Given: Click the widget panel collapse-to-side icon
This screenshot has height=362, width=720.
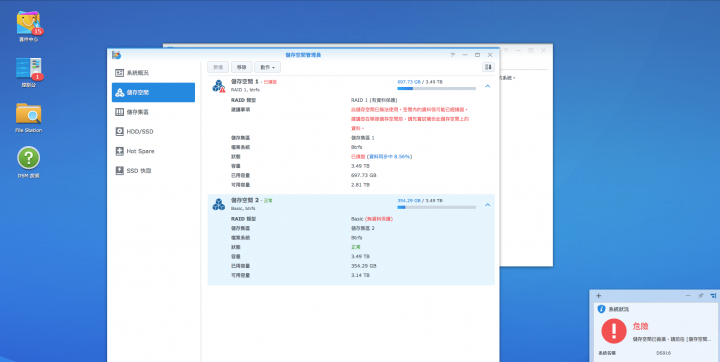Looking at the screenshot, I should pos(713,296).
